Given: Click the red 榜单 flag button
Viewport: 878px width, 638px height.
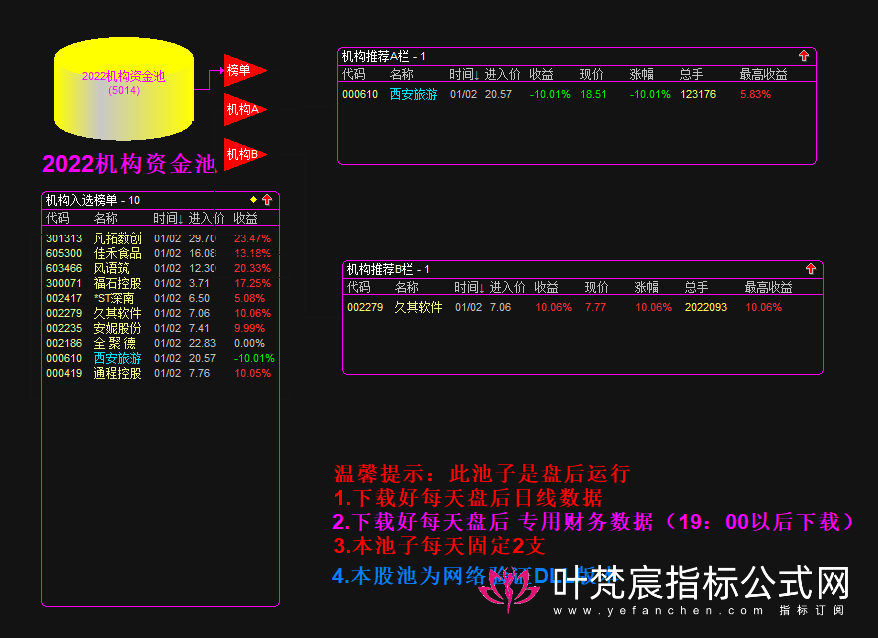Looking at the screenshot, I should [x=244, y=71].
